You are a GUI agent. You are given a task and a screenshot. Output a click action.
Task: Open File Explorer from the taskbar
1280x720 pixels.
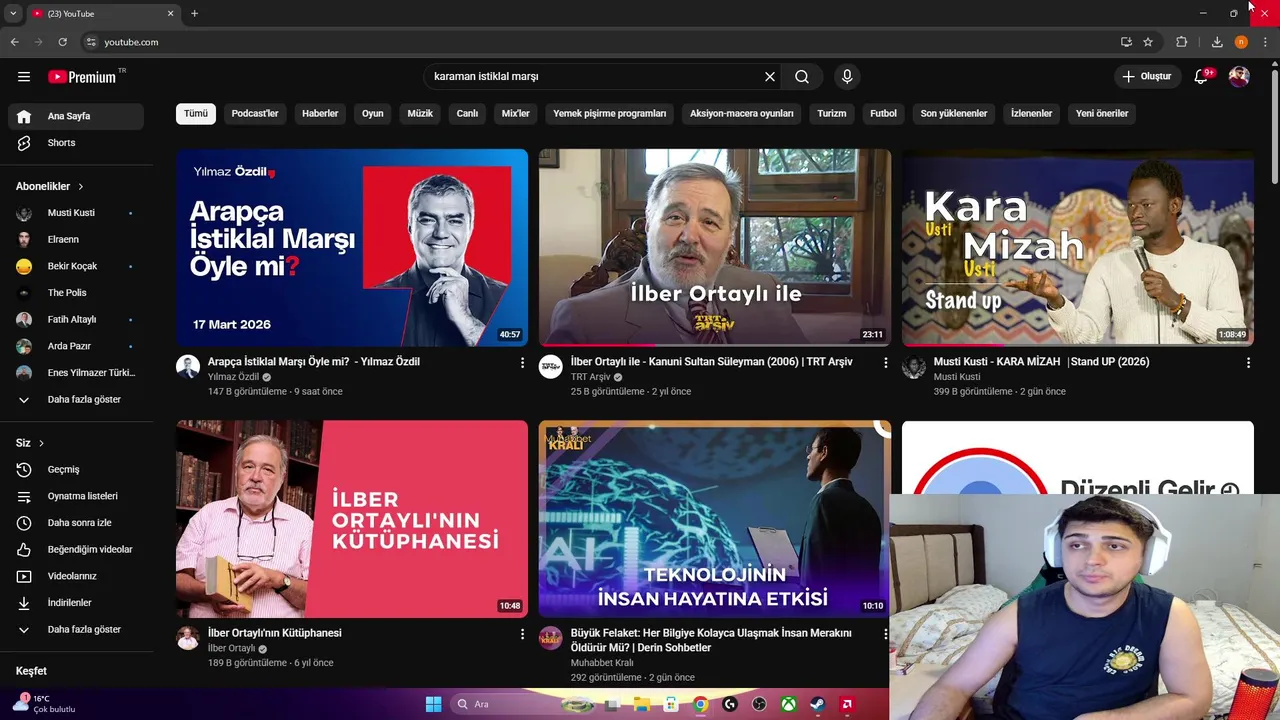642,704
